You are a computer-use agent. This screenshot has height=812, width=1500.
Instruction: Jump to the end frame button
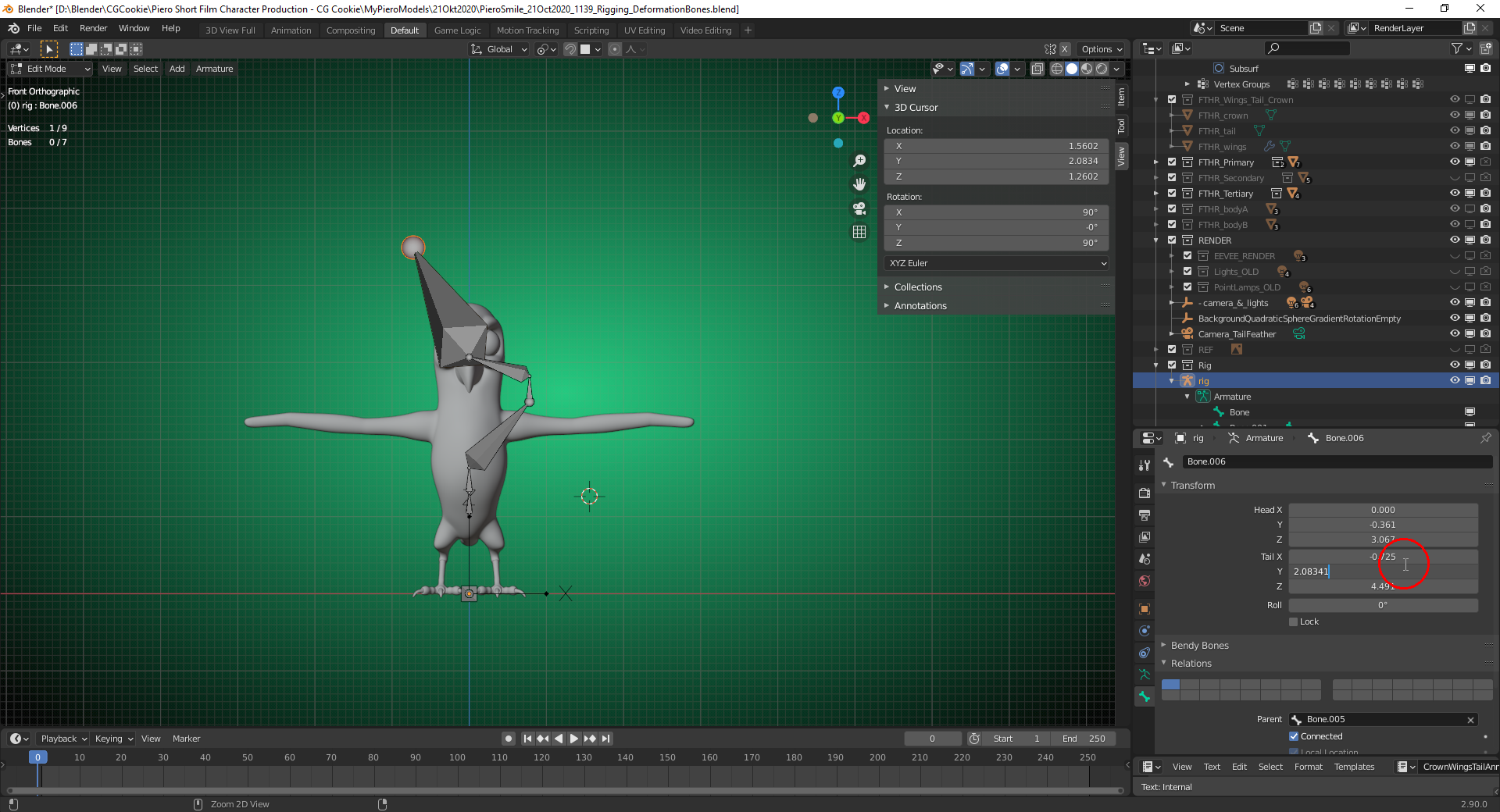coord(606,739)
